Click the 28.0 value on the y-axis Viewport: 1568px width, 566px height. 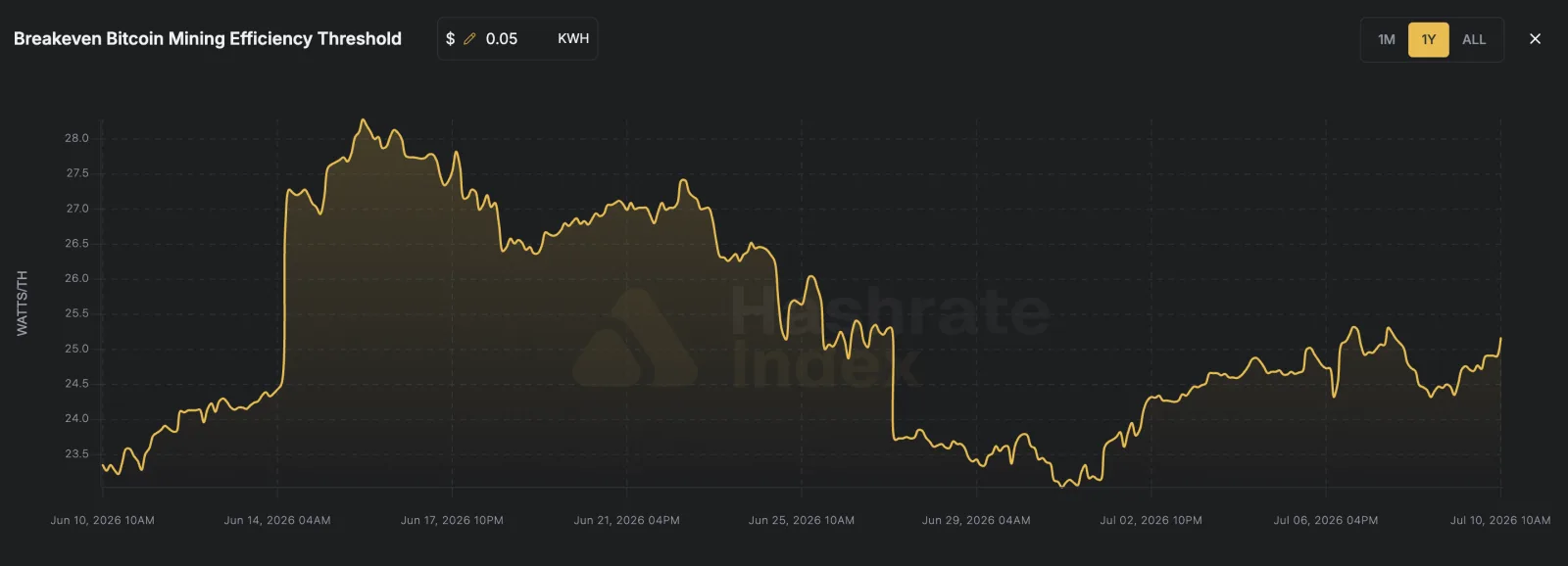click(x=76, y=138)
